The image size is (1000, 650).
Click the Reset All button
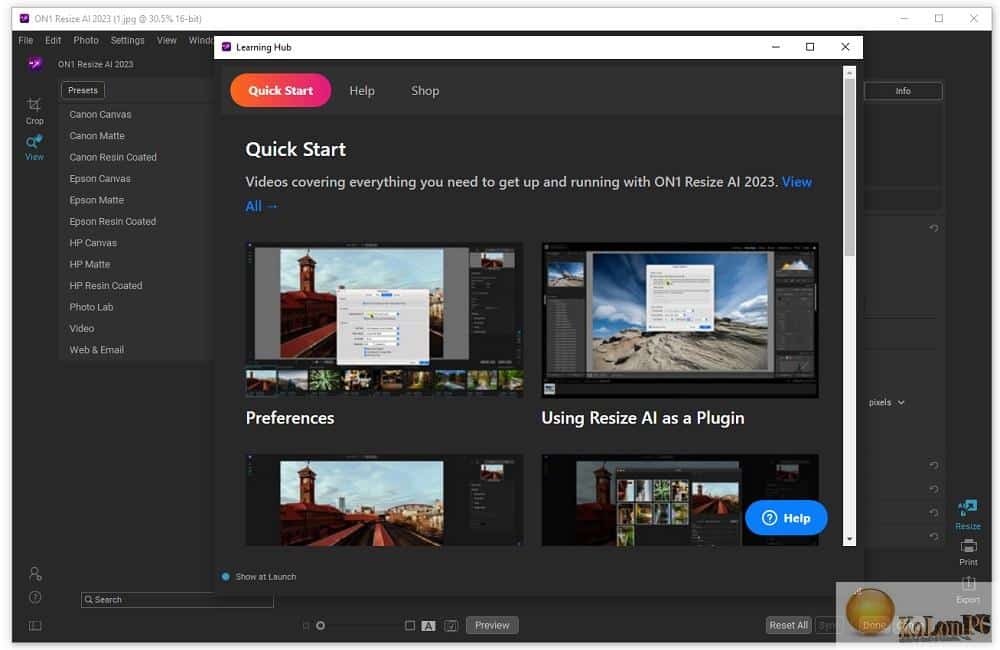click(x=788, y=625)
